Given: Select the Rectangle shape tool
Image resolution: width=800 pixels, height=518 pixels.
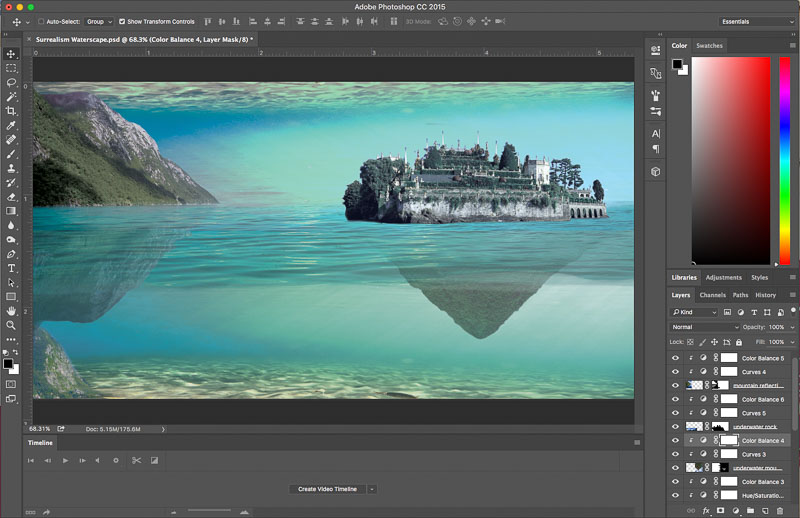Looking at the screenshot, I should coord(11,297).
